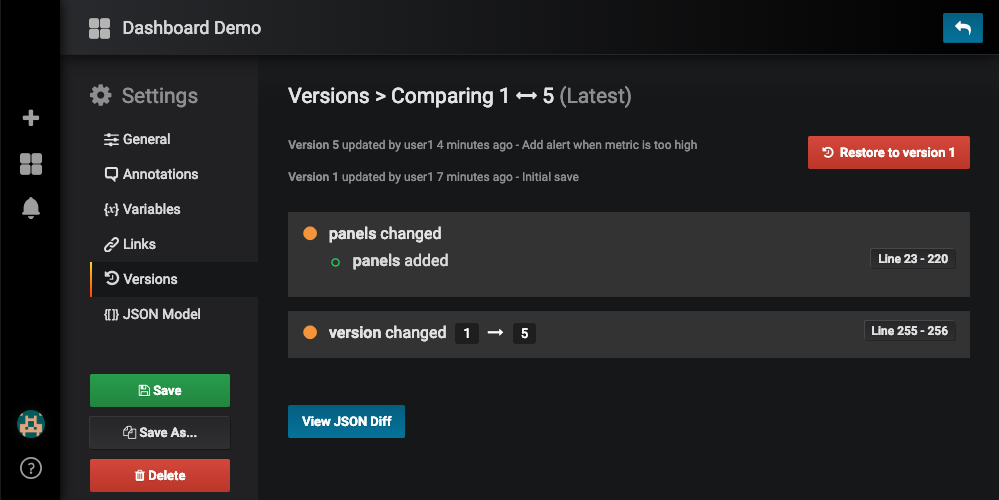The width and height of the screenshot is (999, 500).
Task: Click the Dashboard Demo grid icon
Action: (99, 28)
